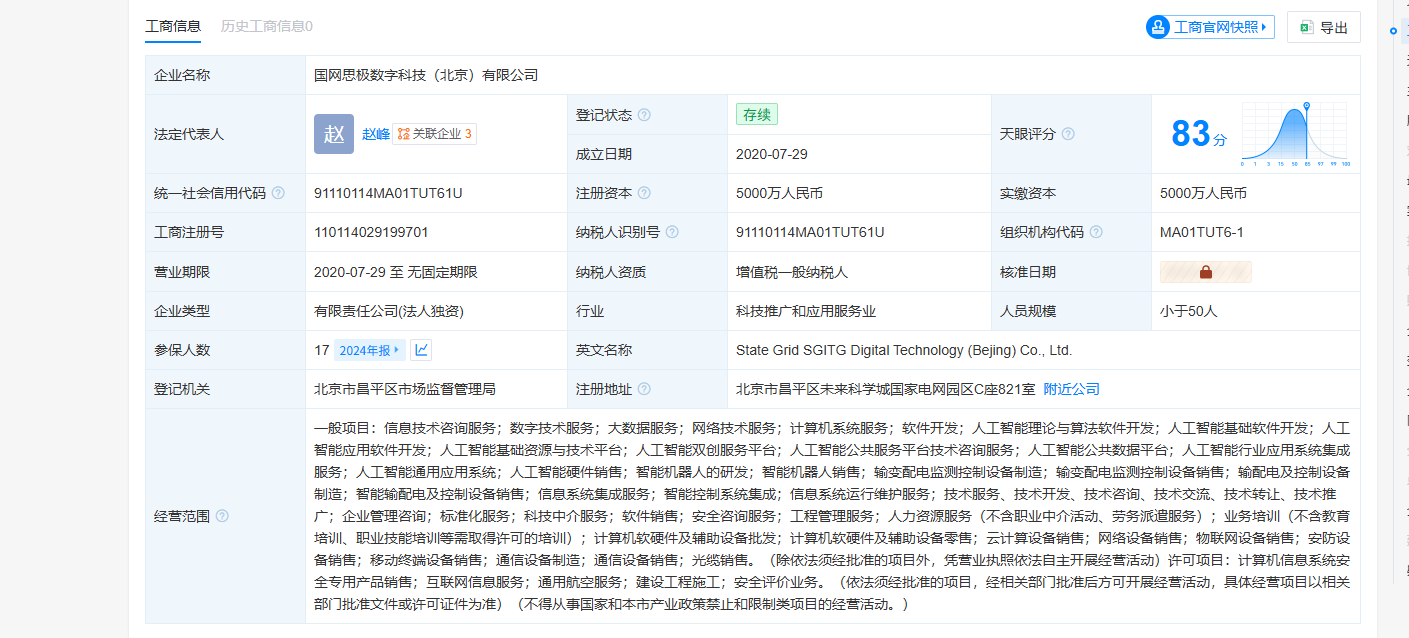1409x638 pixels.
Task: Click 有限责任公司(法人独资) company type
Action: coord(389,311)
